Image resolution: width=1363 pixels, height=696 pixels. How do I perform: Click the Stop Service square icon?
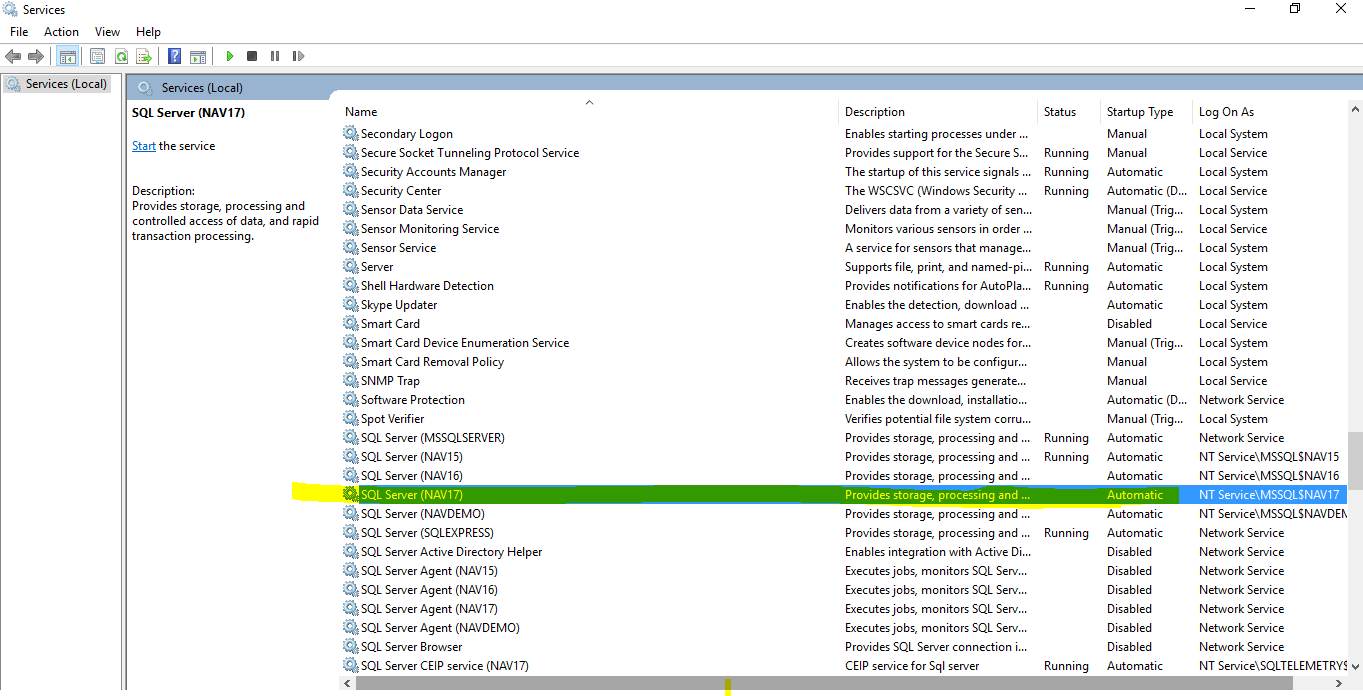coord(252,57)
